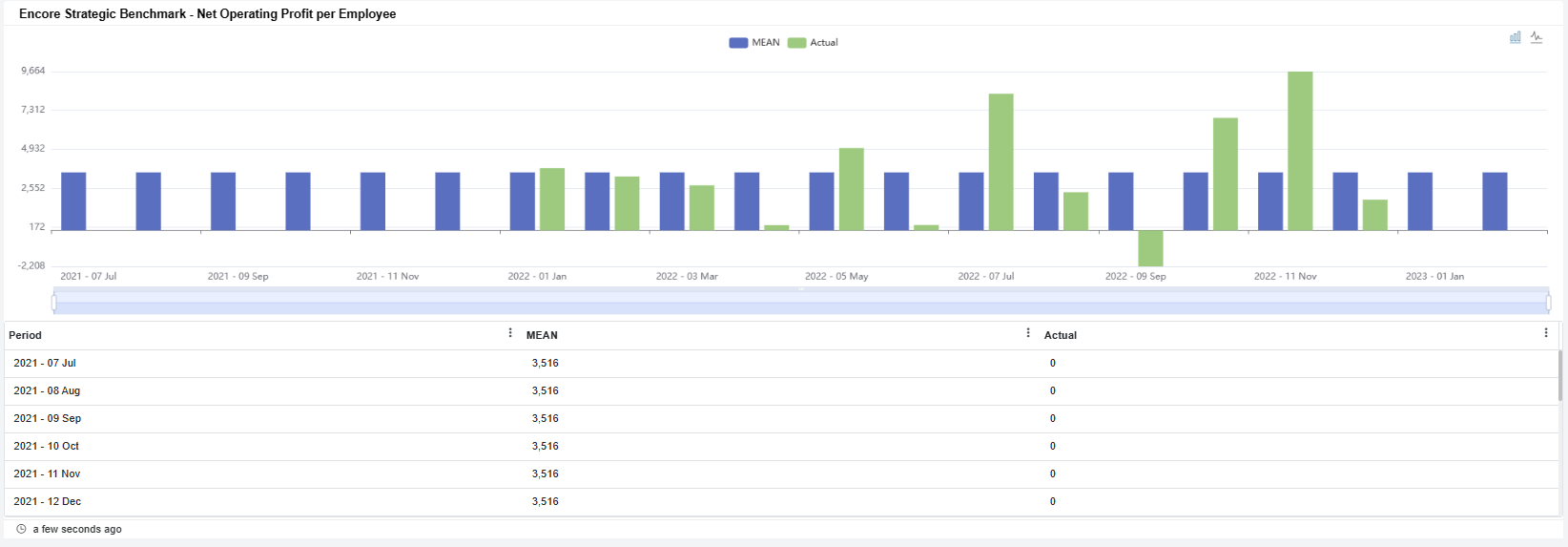Click the clock icon beside last refresh time

(21, 529)
